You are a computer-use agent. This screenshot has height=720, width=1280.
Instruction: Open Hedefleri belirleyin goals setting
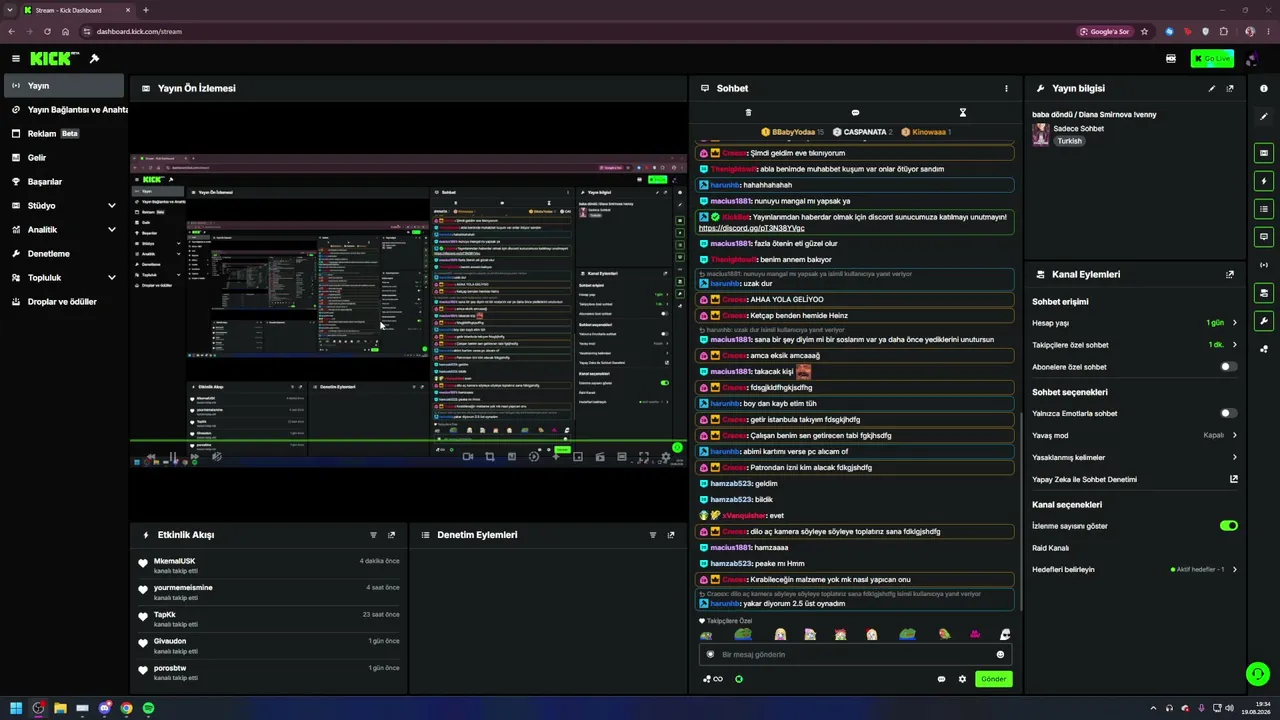pyautogui.click(x=1135, y=570)
